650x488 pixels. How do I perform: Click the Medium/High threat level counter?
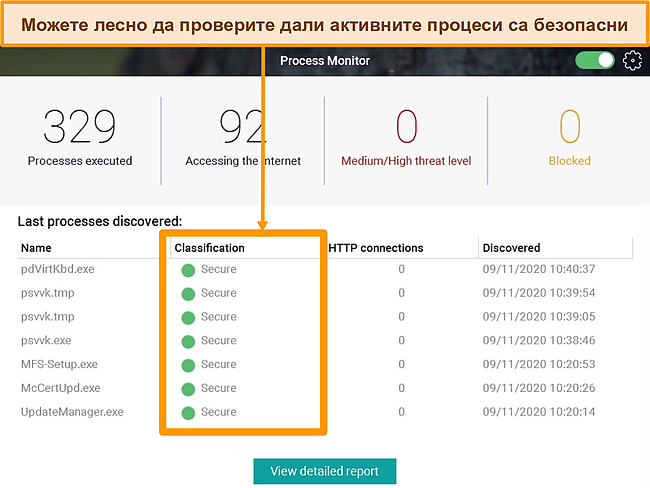coord(406,138)
